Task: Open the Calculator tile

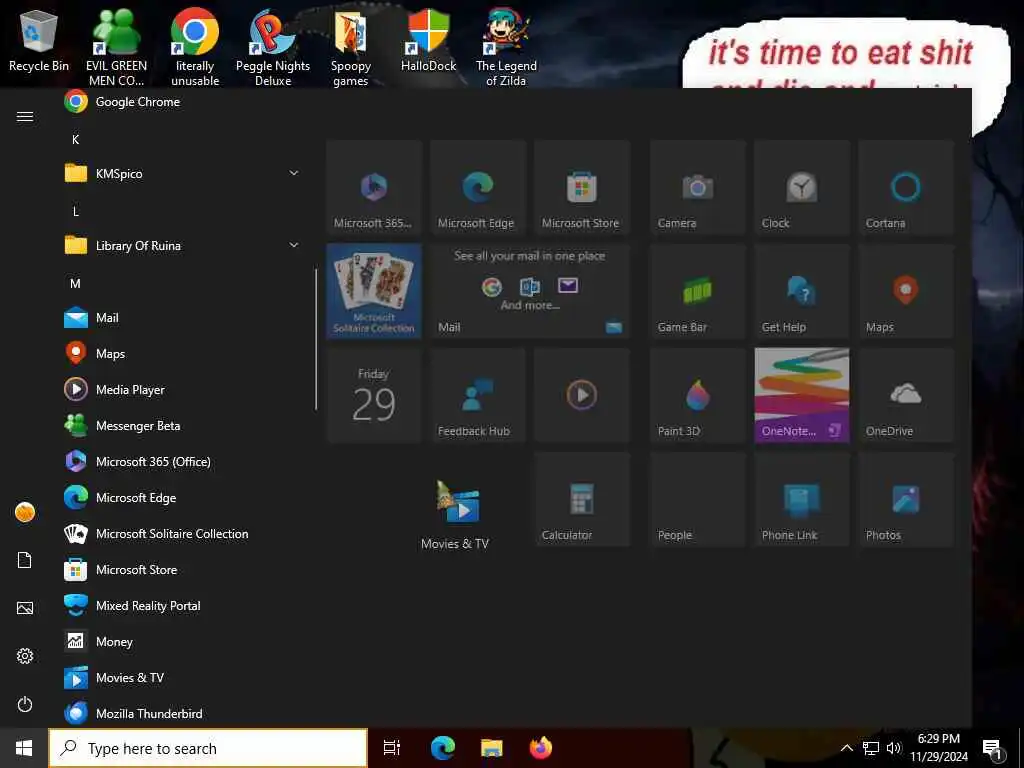Action: pyautogui.click(x=581, y=499)
